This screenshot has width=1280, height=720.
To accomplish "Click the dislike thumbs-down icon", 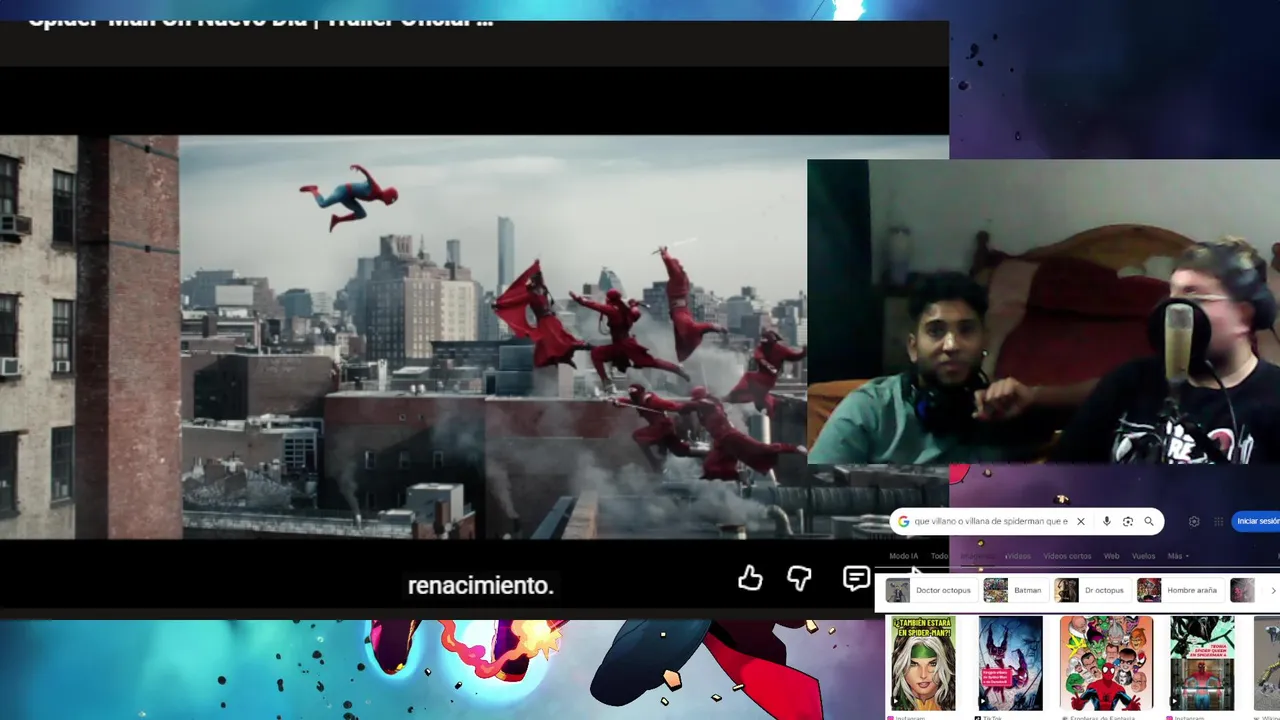I will coord(799,578).
